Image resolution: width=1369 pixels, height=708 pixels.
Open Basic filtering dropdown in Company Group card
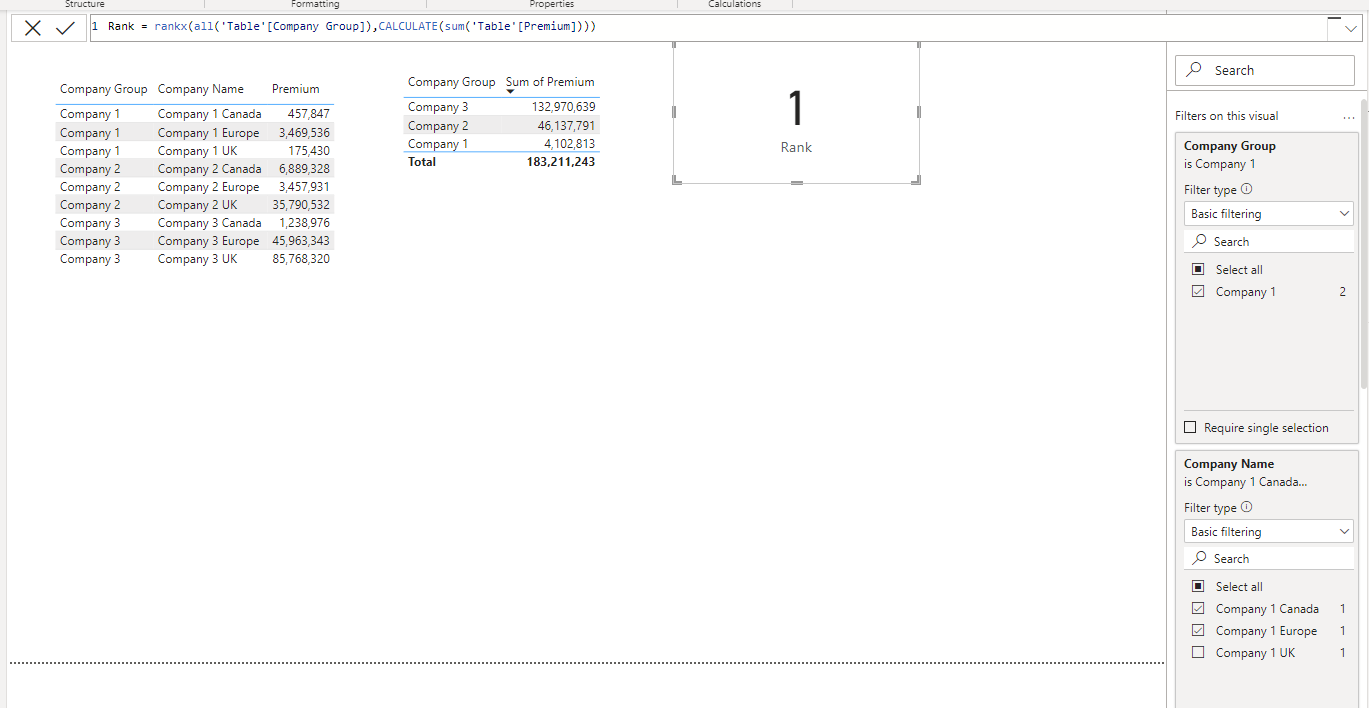pos(1269,214)
